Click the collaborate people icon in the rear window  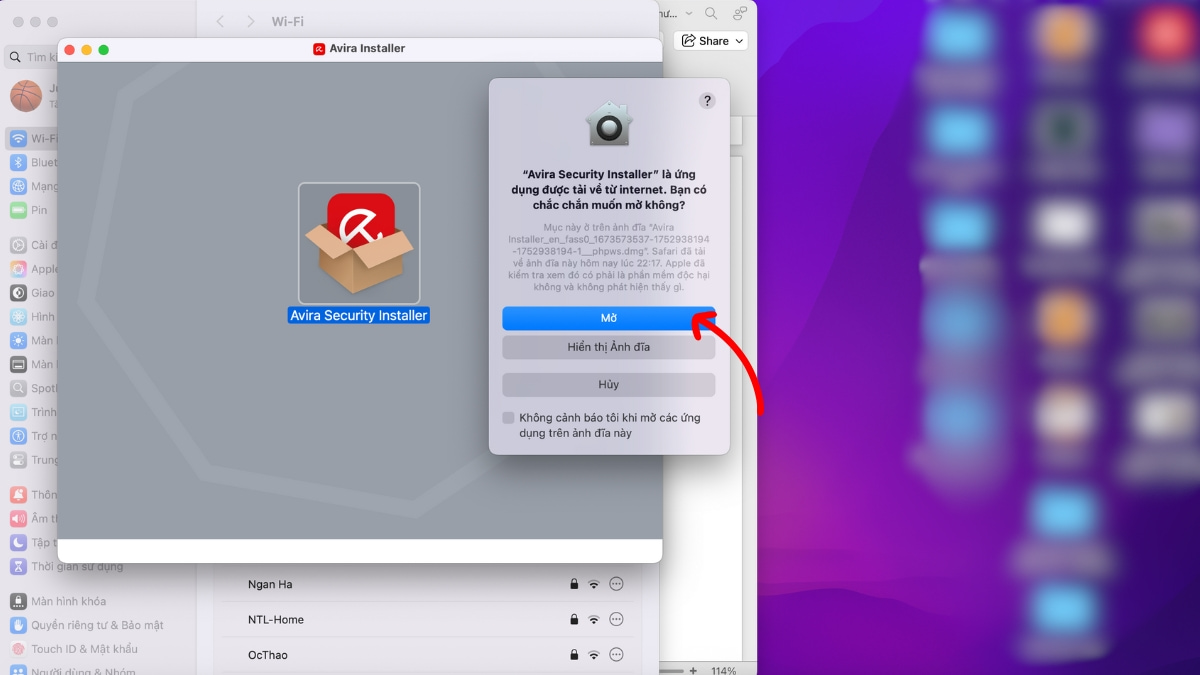[x=740, y=14]
